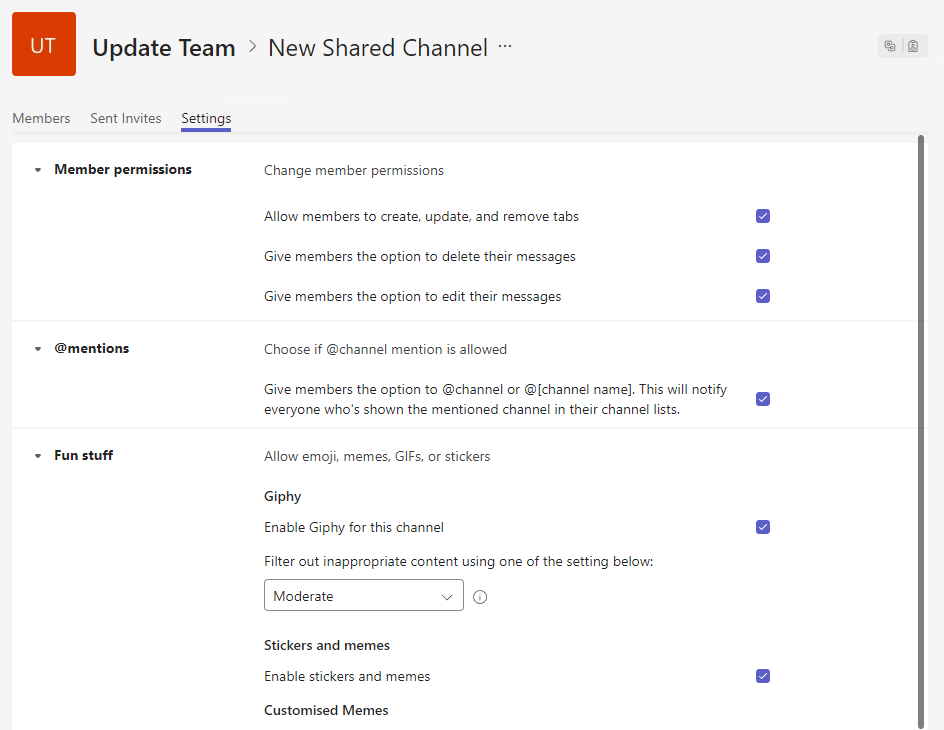Collapse the @mentions section
The image size is (944, 730).
[x=38, y=349]
